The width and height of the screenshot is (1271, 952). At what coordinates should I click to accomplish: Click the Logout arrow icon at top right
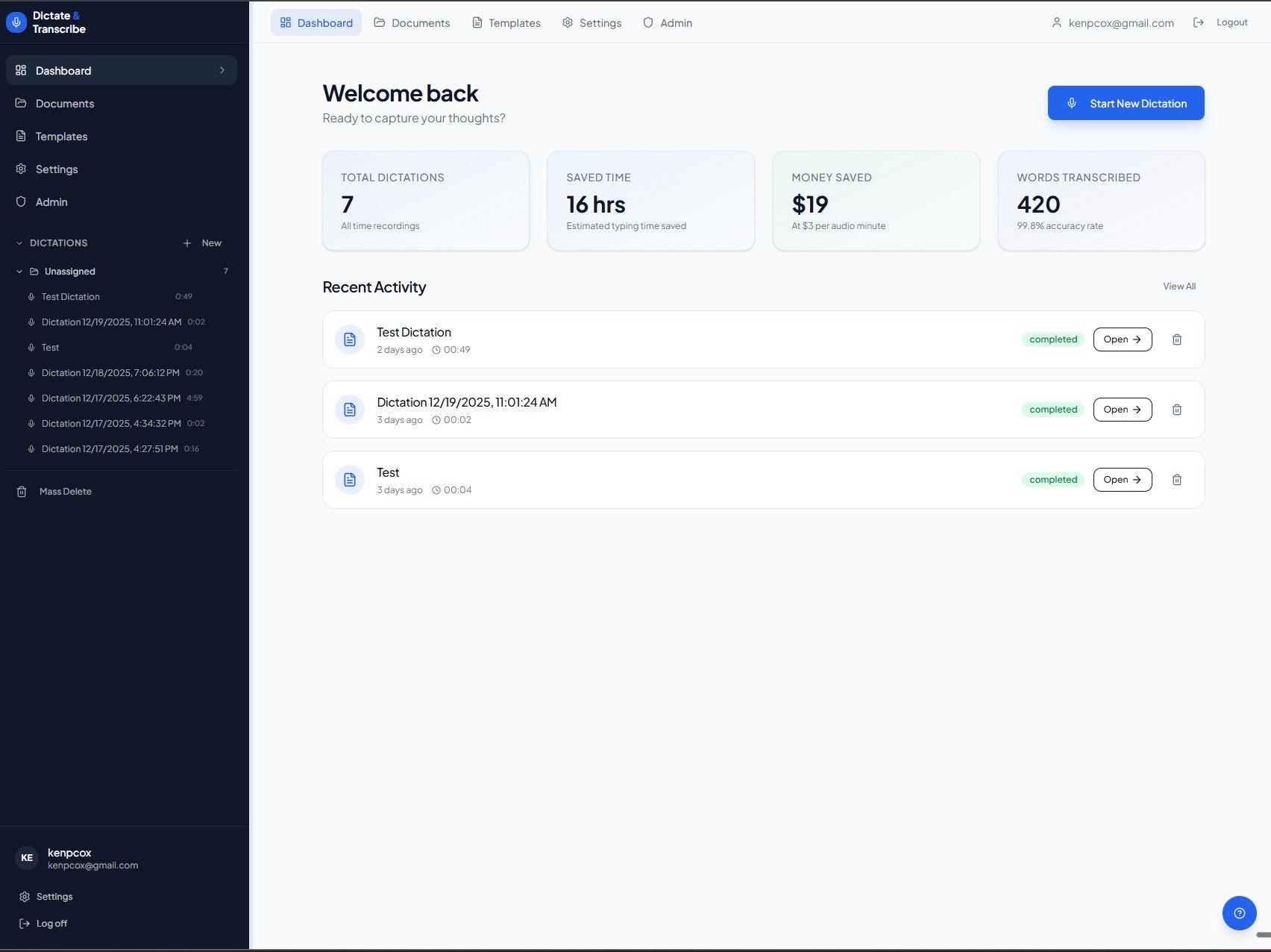click(x=1199, y=22)
